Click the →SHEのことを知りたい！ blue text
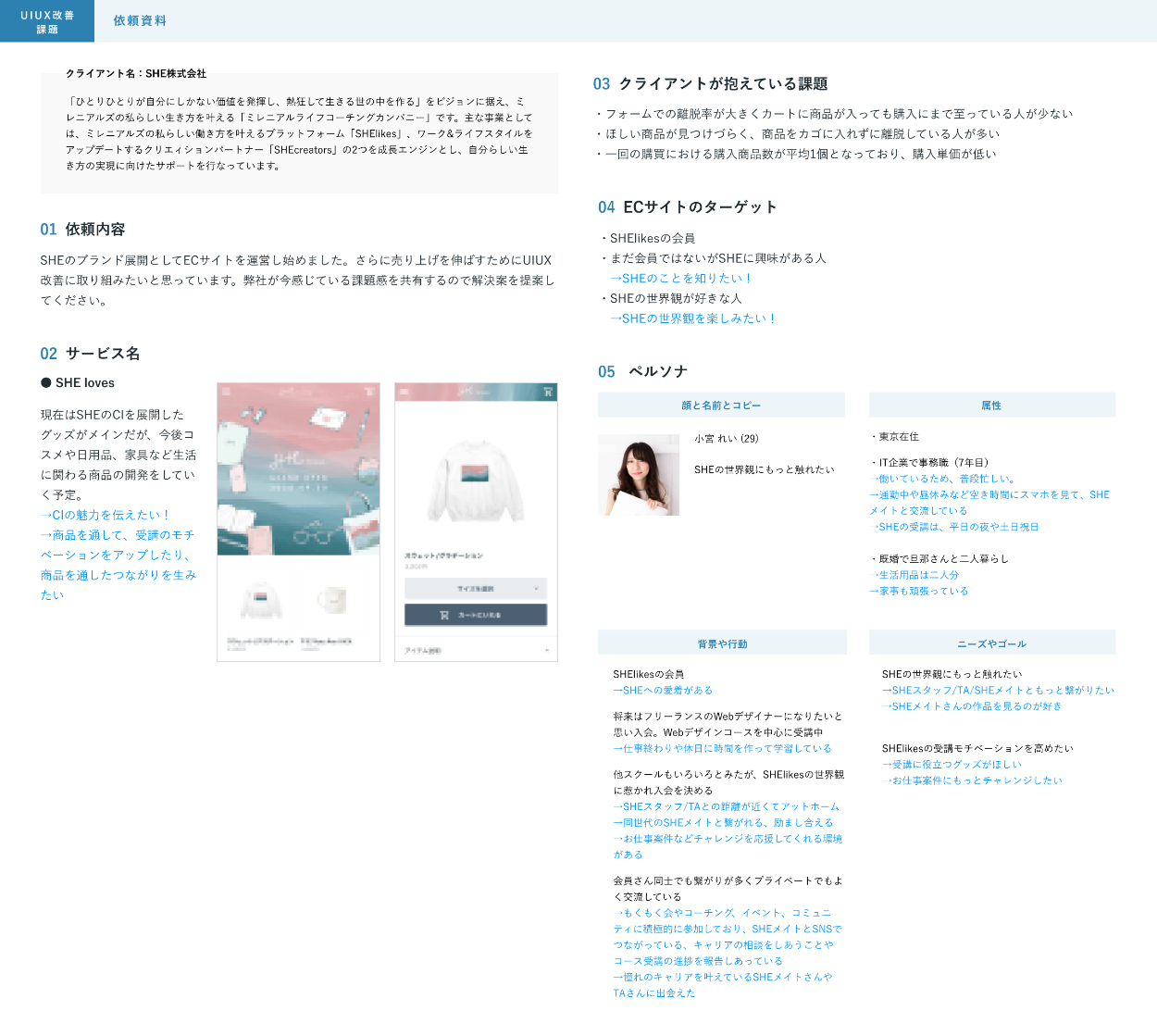This screenshot has width=1157, height=1036. 680,279
